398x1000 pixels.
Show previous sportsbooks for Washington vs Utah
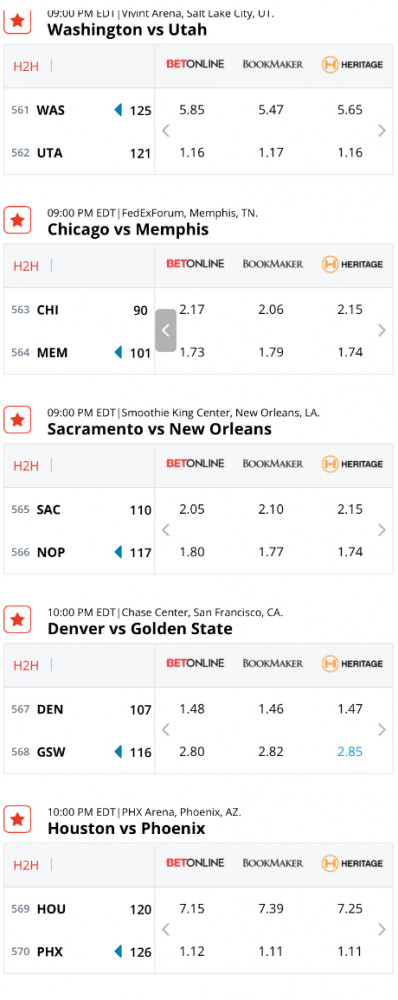point(166,131)
